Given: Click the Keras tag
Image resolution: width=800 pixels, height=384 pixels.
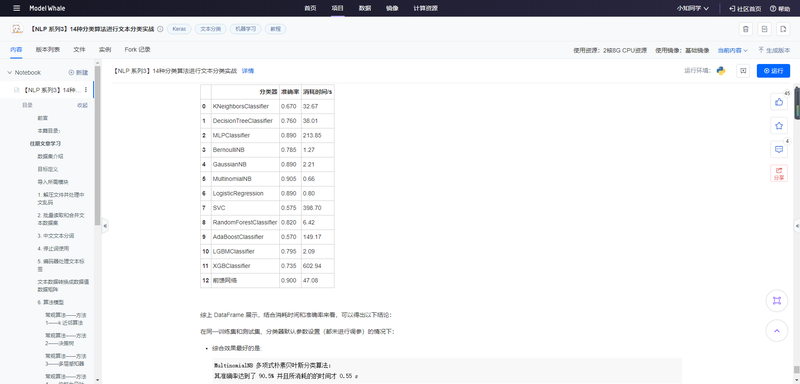Looking at the screenshot, I should click(179, 29).
